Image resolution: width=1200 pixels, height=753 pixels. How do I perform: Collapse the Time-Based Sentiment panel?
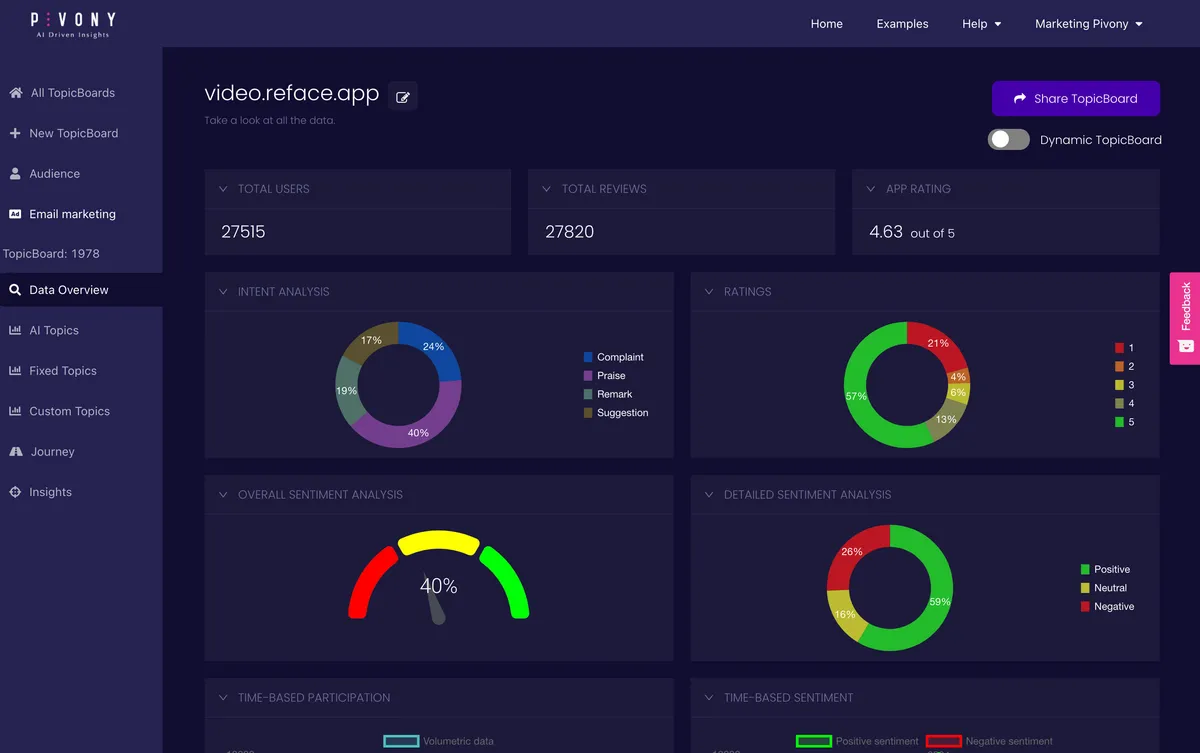[708, 698]
